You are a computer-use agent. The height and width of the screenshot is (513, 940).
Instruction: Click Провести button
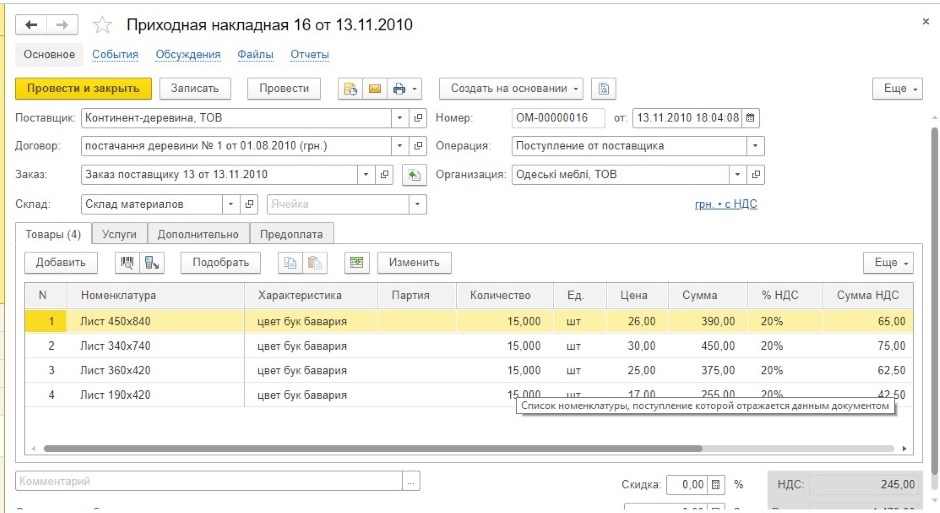(x=284, y=89)
